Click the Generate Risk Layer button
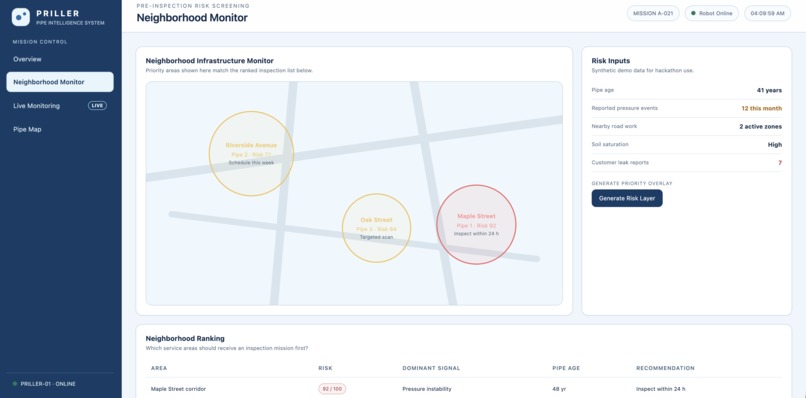 [x=627, y=198]
